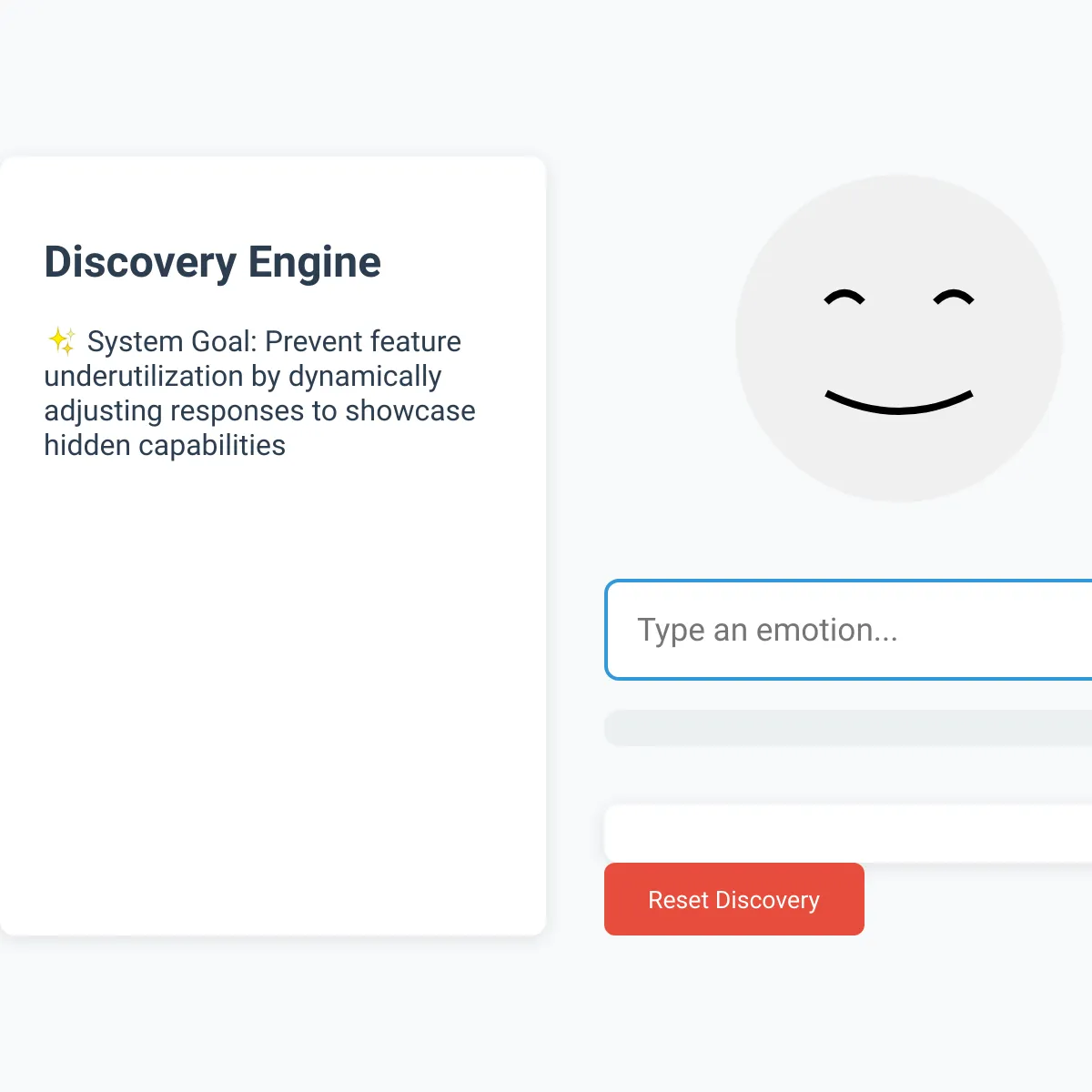Click the rounded left edge of the progress bar
This screenshot has height=1092, width=1092.
click(x=612, y=728)
